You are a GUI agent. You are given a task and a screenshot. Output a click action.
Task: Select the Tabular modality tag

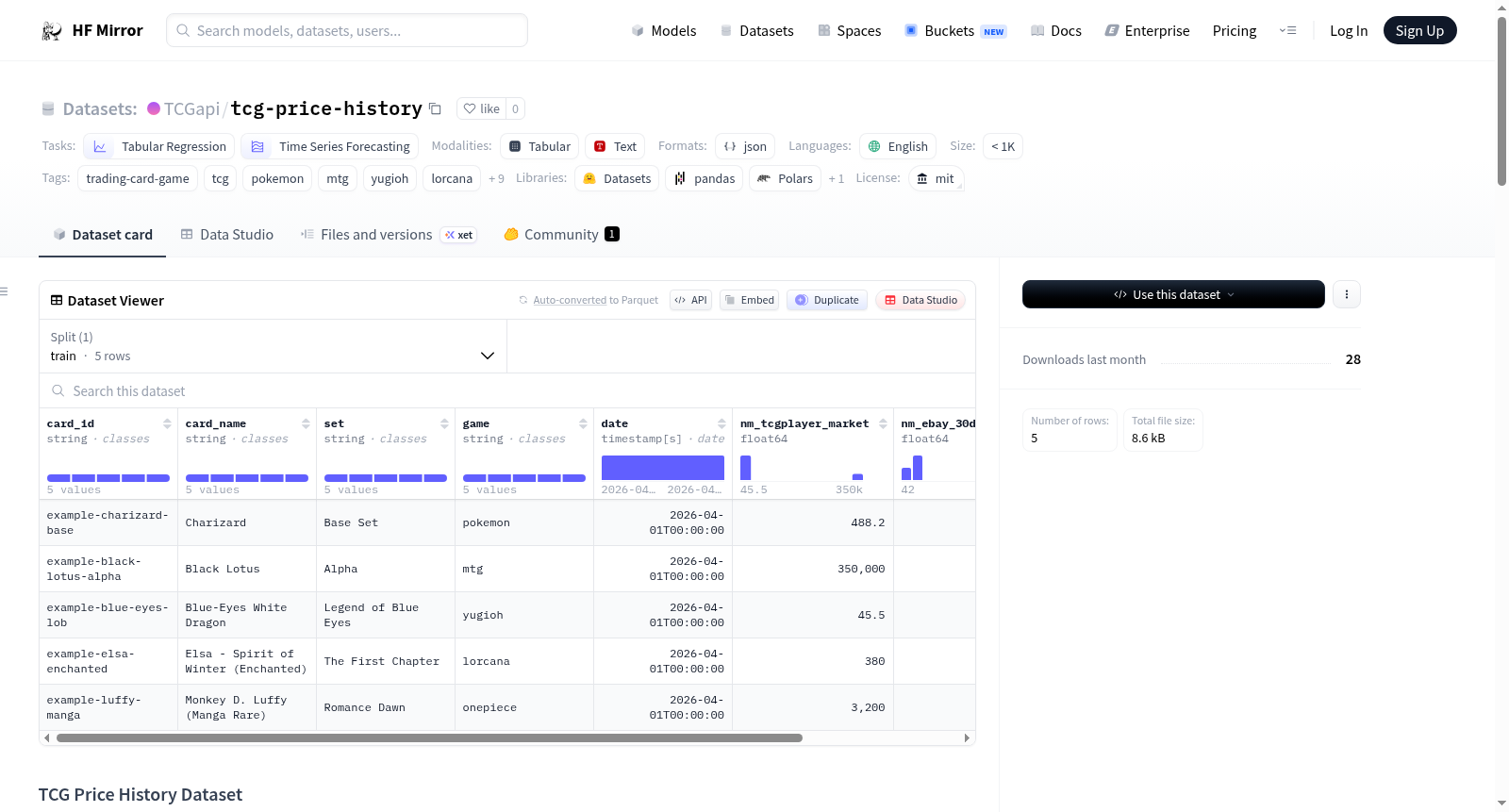(x=539, y=146)
